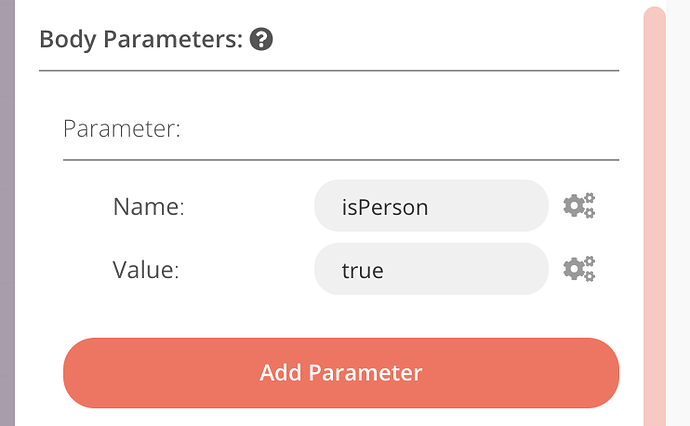The image size is (690, 426).
Task: Click the Name: field label
Action: coord(149,206)
